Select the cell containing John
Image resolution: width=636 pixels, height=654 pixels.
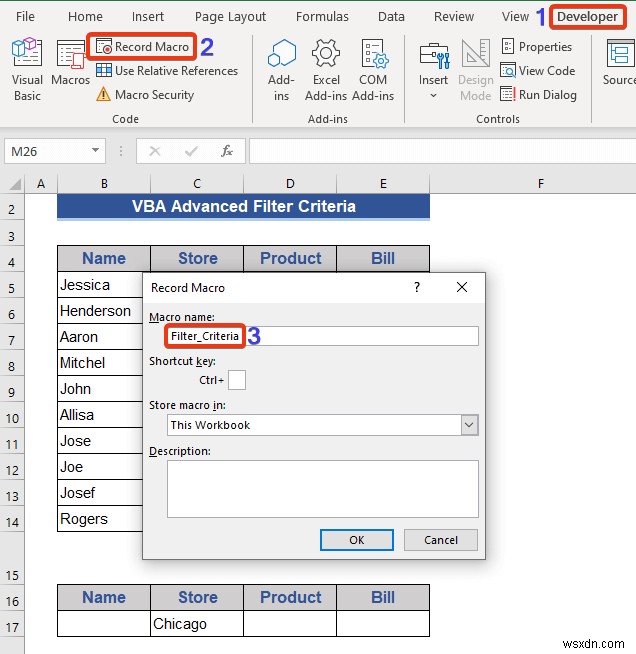tap(100, 389)
